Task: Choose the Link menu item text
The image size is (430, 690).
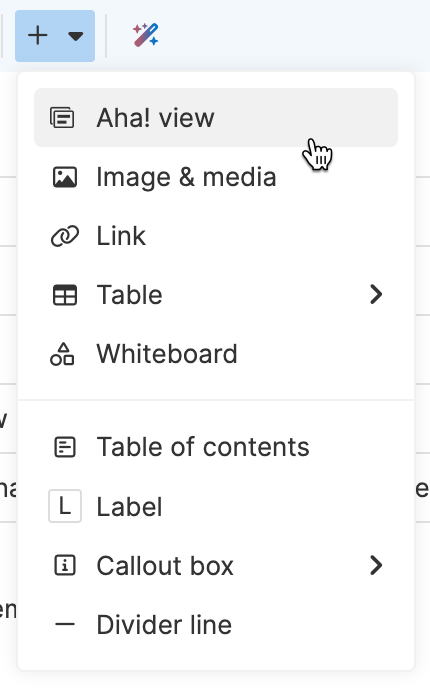Action: (121, 236)
